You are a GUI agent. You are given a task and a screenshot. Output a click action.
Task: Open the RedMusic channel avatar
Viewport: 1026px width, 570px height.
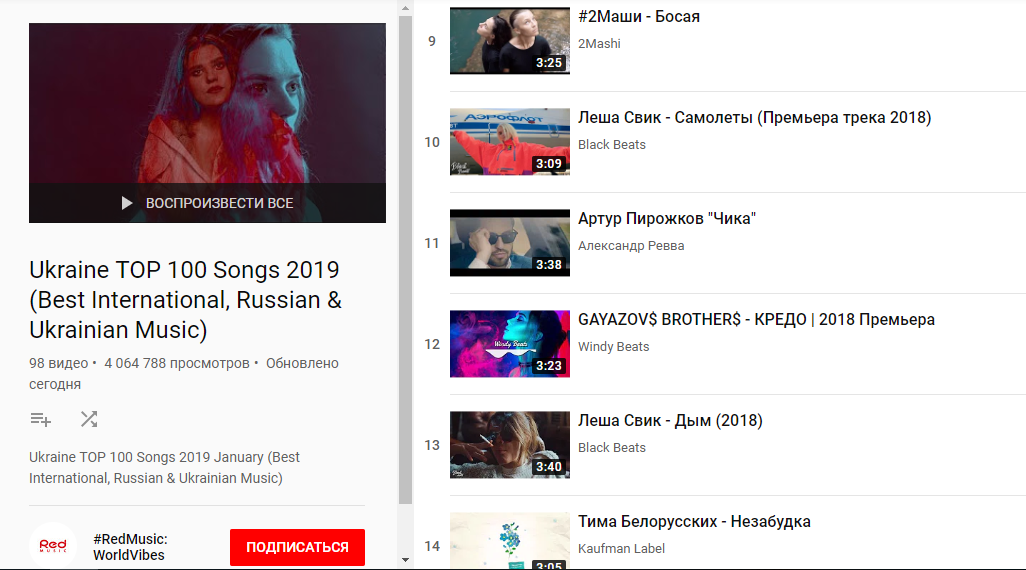(53, 546)
